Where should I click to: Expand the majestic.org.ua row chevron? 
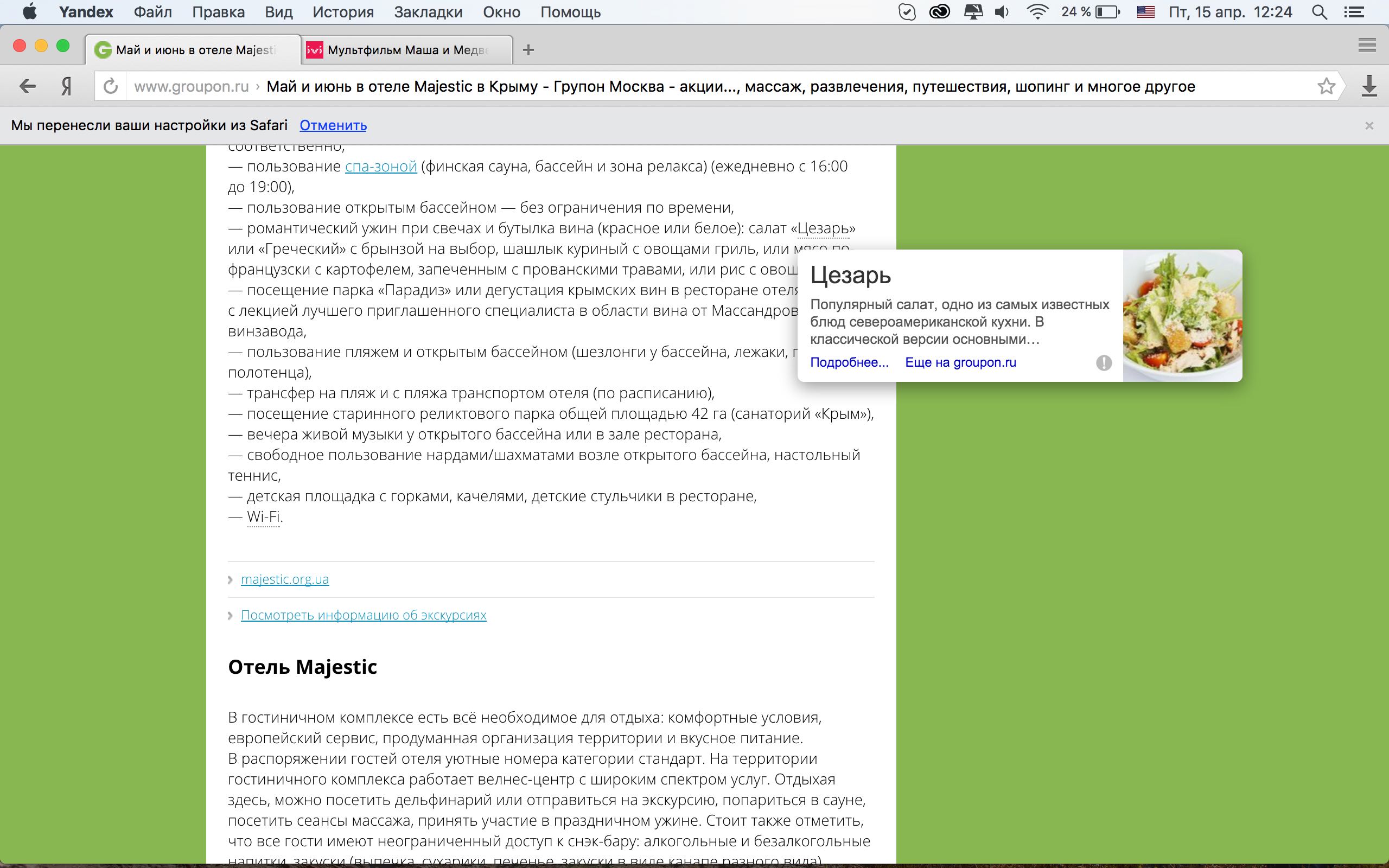(230, 580)
